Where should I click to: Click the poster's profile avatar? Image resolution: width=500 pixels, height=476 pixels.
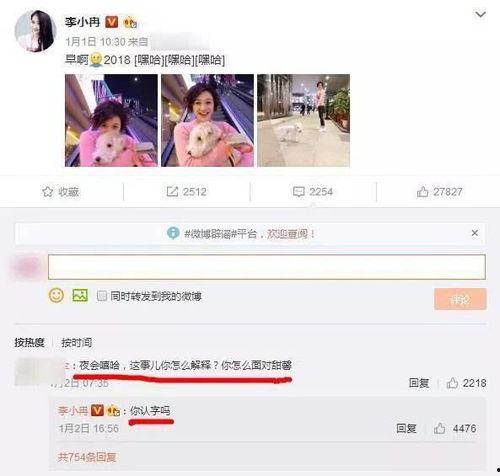tap(35, 31)
